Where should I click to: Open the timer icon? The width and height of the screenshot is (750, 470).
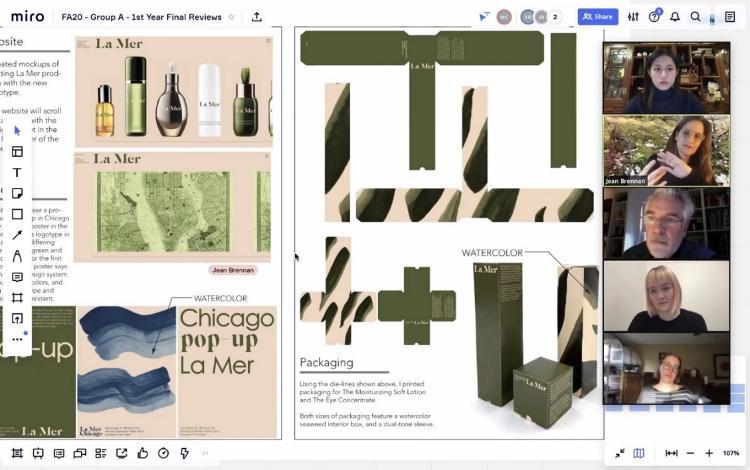[x=164, y=453]
